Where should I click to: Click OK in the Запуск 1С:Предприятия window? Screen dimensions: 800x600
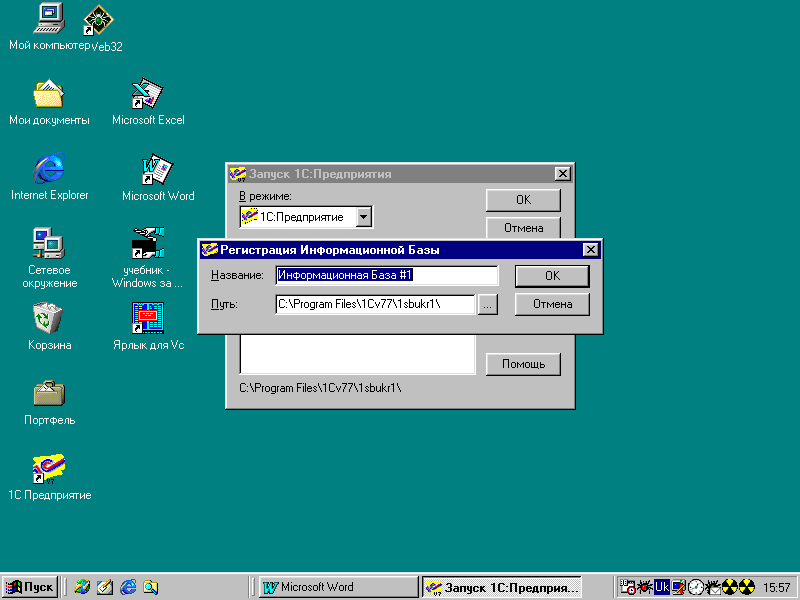click(523, 200)
